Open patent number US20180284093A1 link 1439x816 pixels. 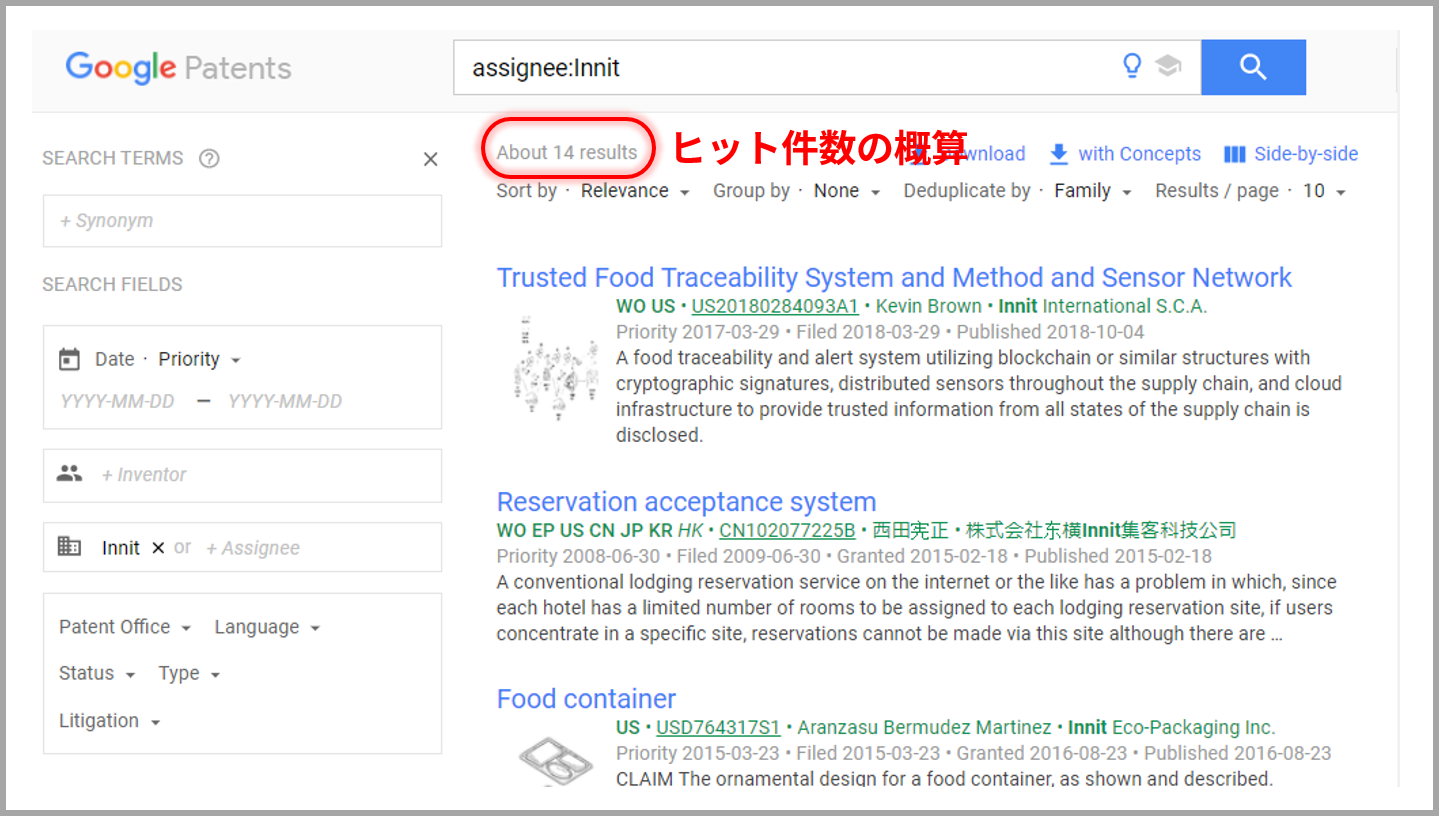[775, 306]
